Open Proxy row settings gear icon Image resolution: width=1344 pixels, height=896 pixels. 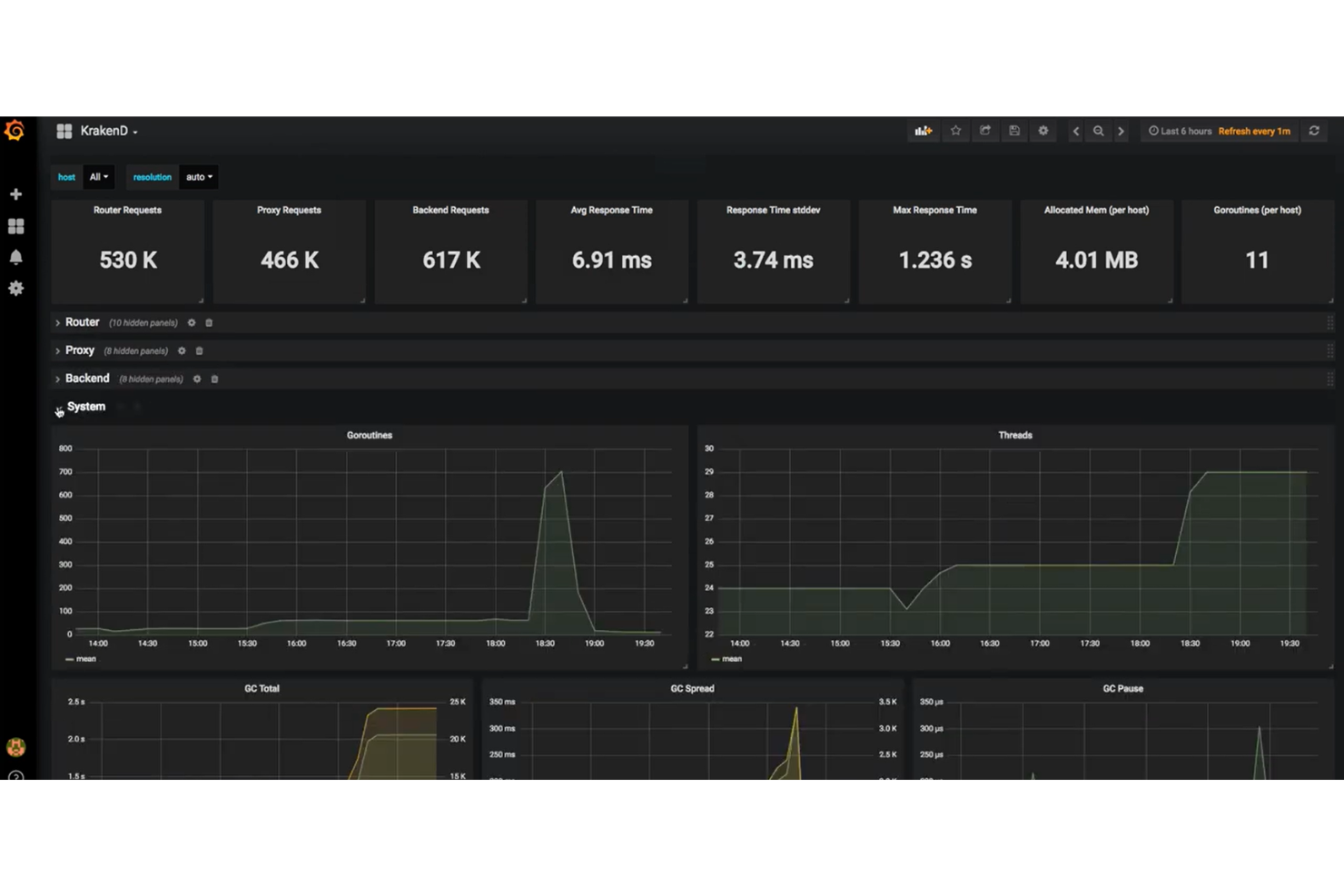[x=182, y=350]
